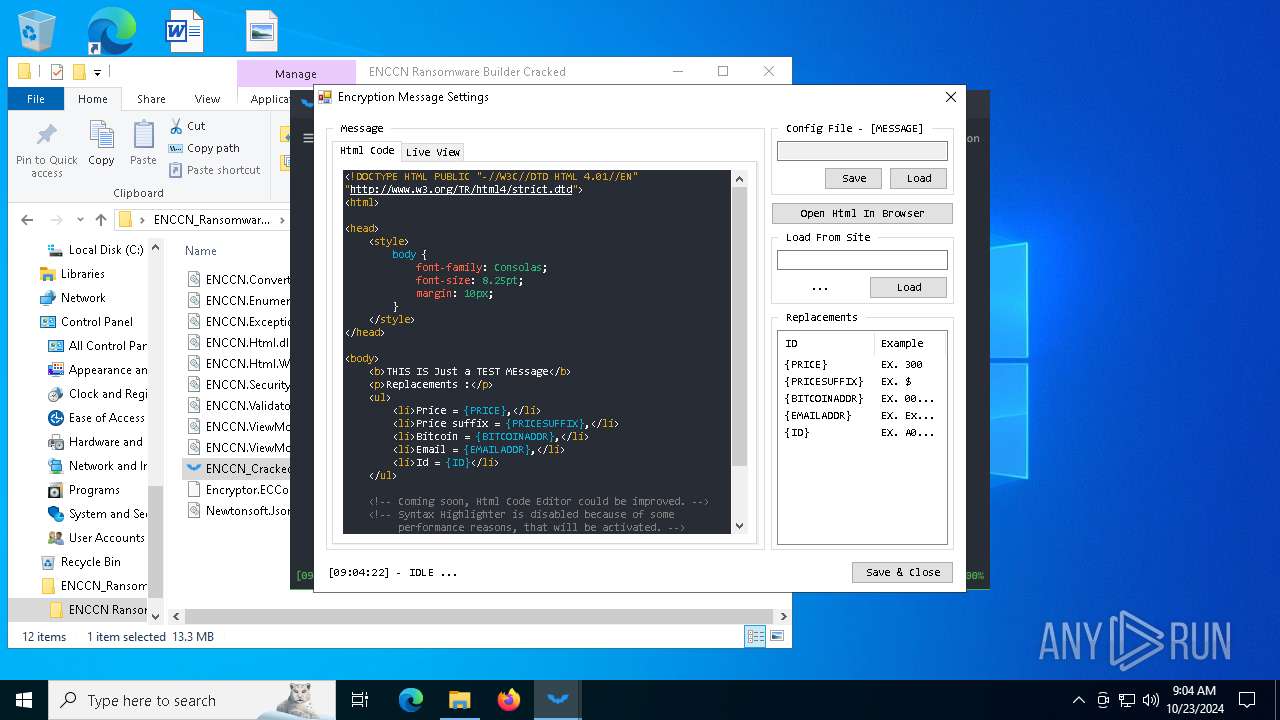The height and width of the screenshot is (720, 1280).
Task: Select {EMAILADDR} row in Replacements list
Action: [861, 415]
